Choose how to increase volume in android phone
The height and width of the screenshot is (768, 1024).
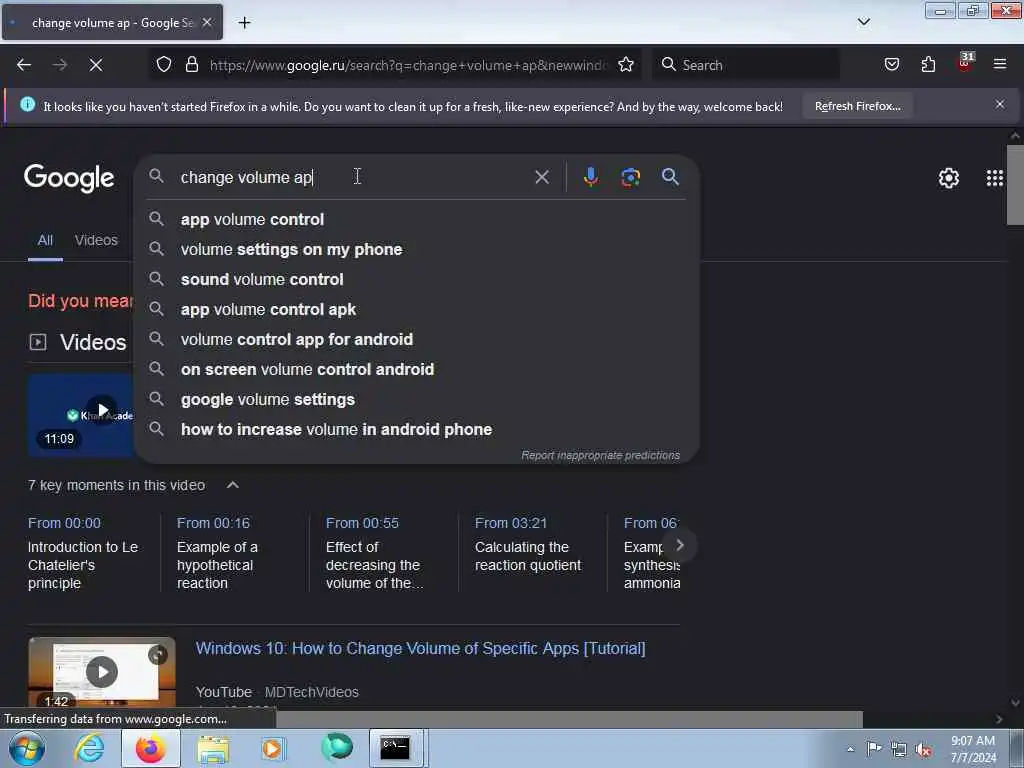(417, 430)
